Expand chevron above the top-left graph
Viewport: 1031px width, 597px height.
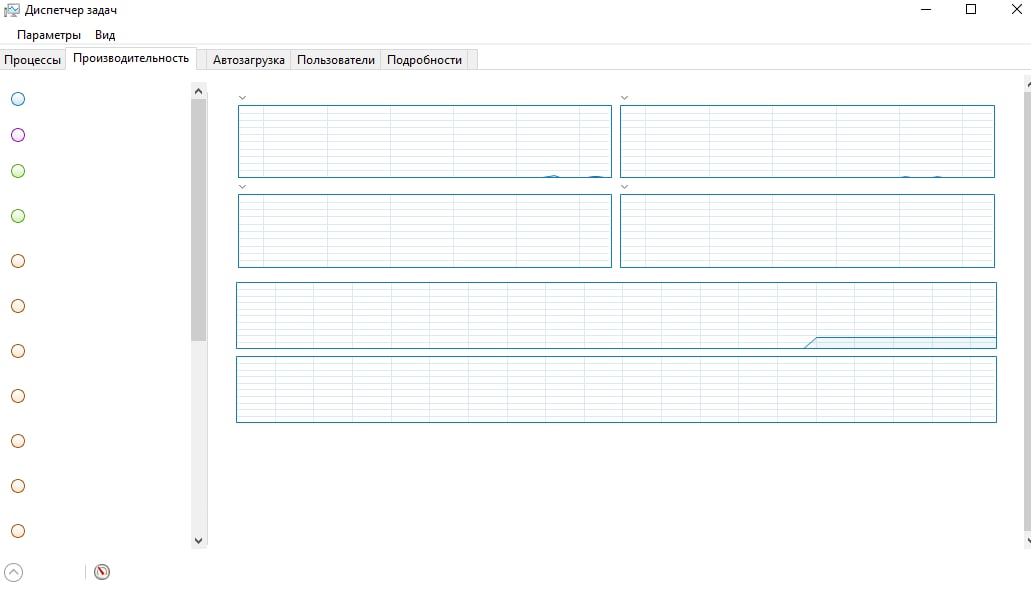[243, 98]
